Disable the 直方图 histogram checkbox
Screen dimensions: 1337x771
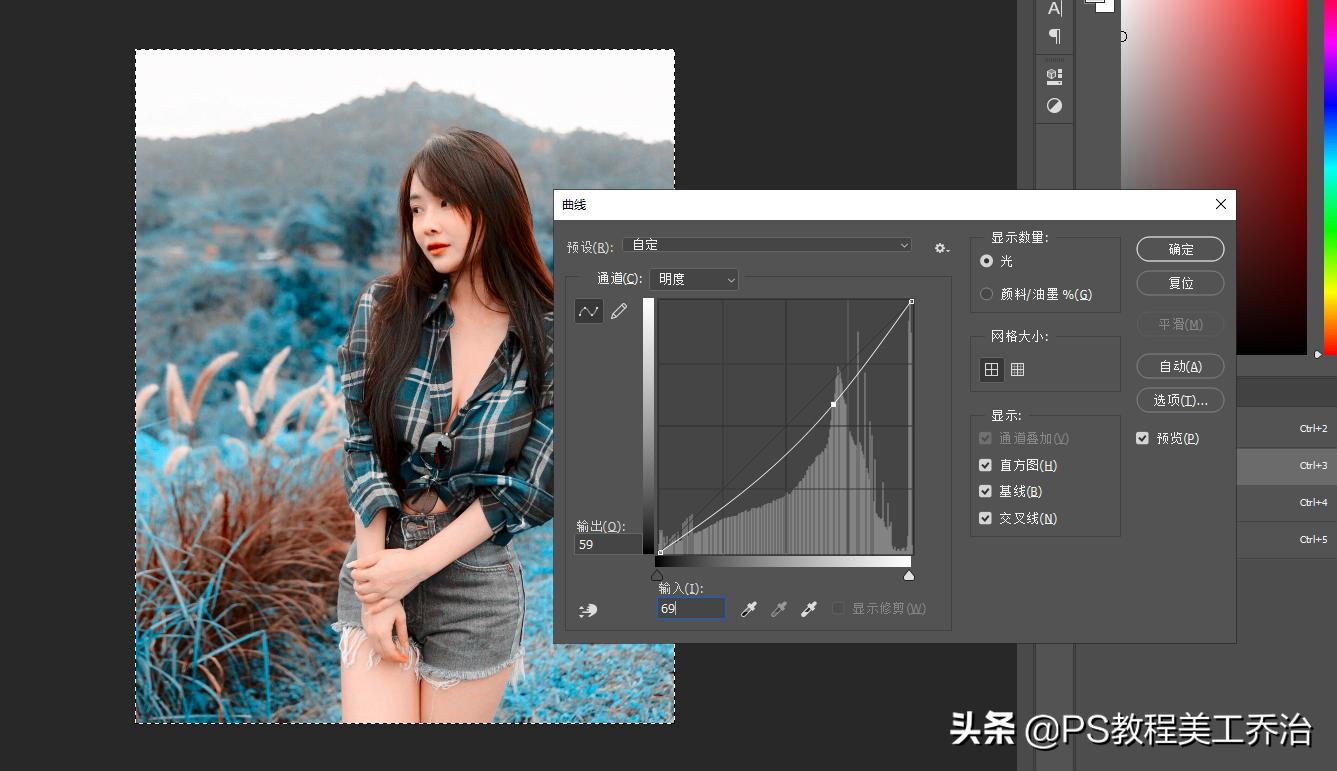tap(985, 464)
